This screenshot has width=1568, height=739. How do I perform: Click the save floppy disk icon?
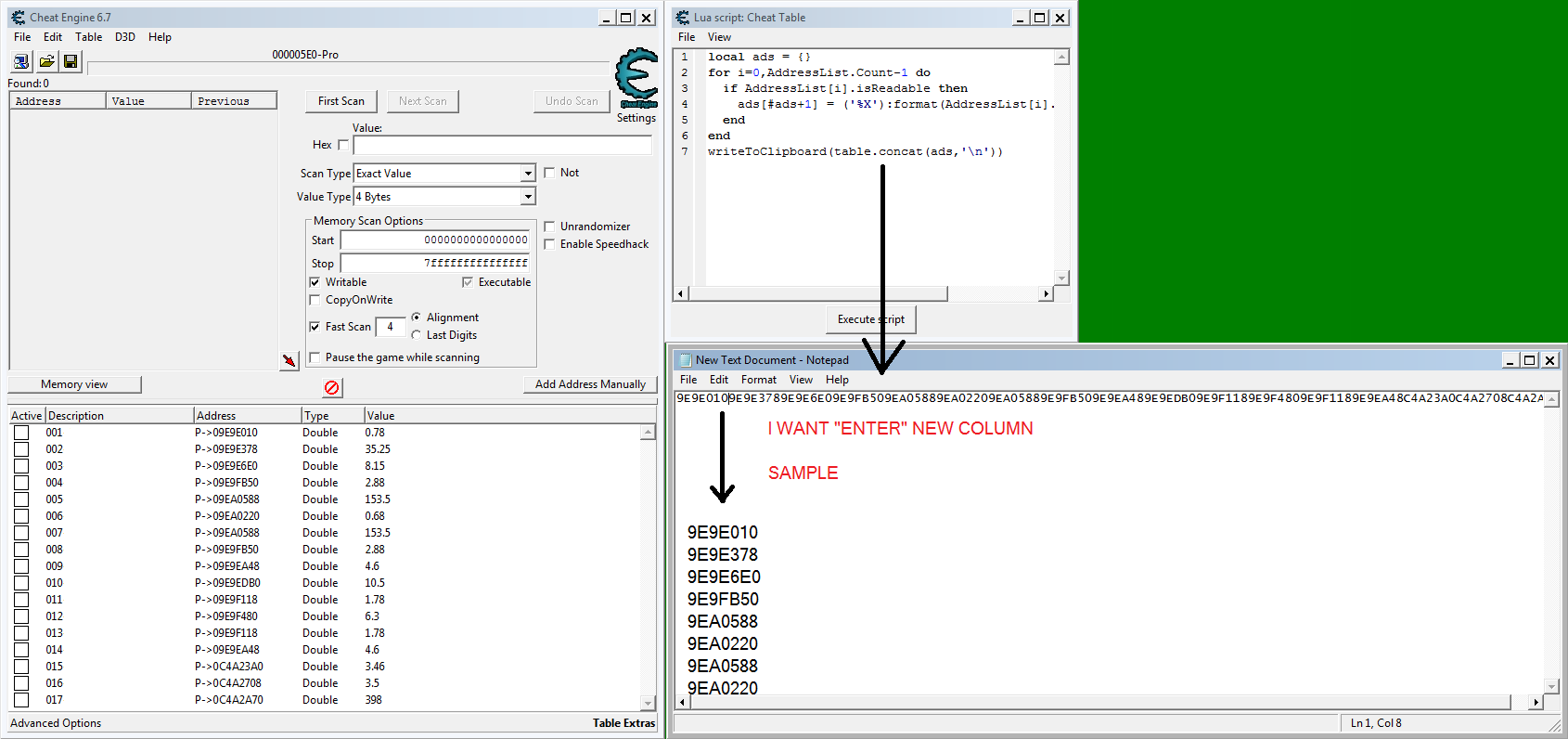click(71, 62)
